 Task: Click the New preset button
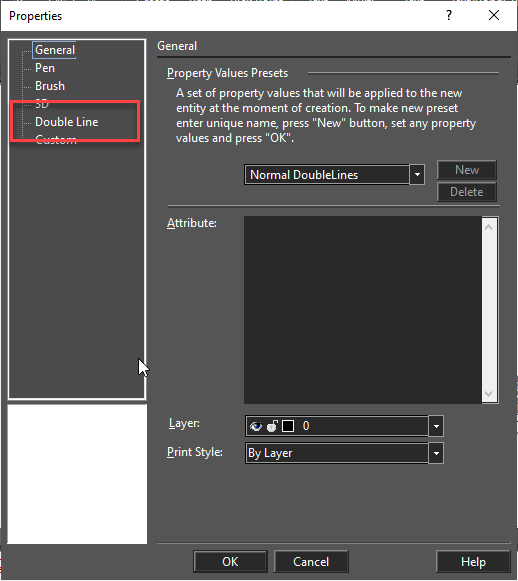467,170
